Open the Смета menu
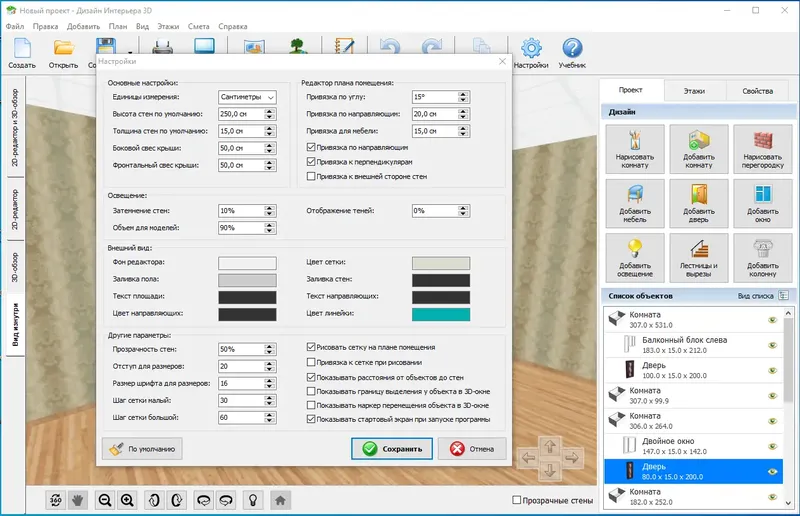Viewport: 800px width, 516px height. tap(198, 27)
